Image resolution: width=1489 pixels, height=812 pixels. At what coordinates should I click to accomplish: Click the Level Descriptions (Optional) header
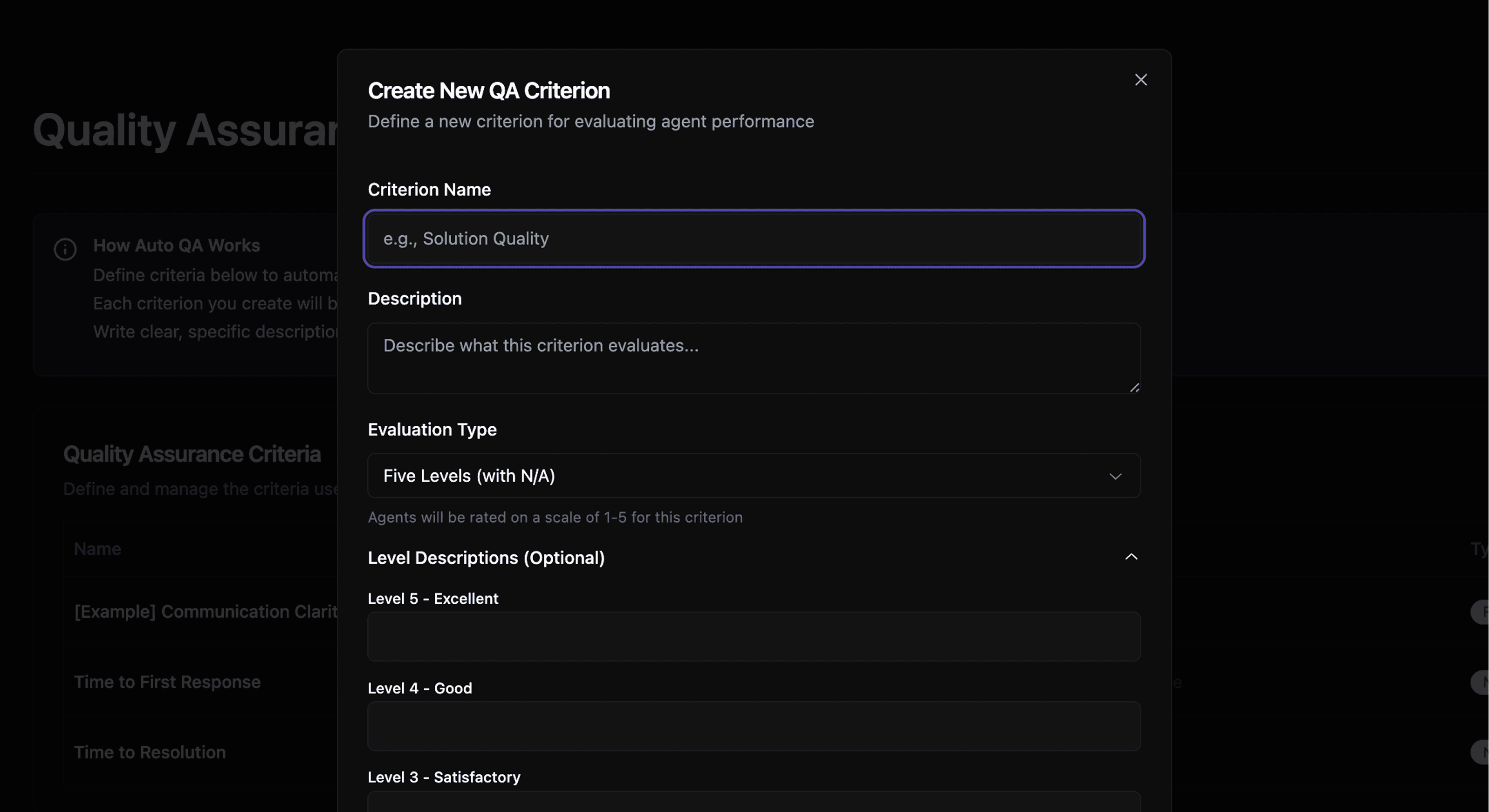(486, 558)
